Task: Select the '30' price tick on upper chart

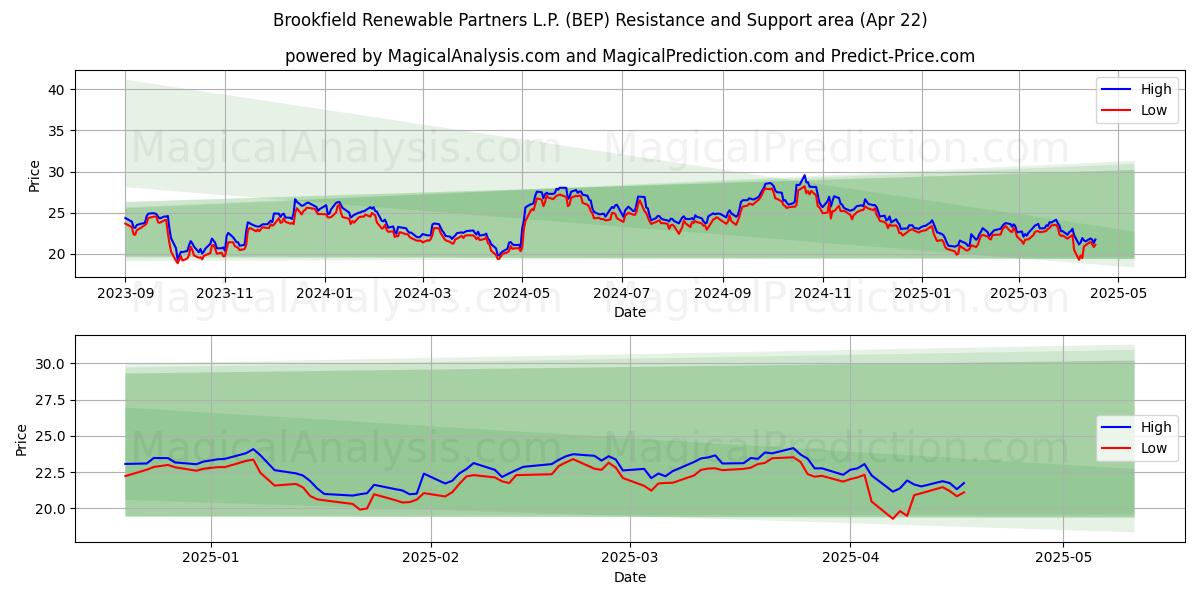Action: [58, 172]
